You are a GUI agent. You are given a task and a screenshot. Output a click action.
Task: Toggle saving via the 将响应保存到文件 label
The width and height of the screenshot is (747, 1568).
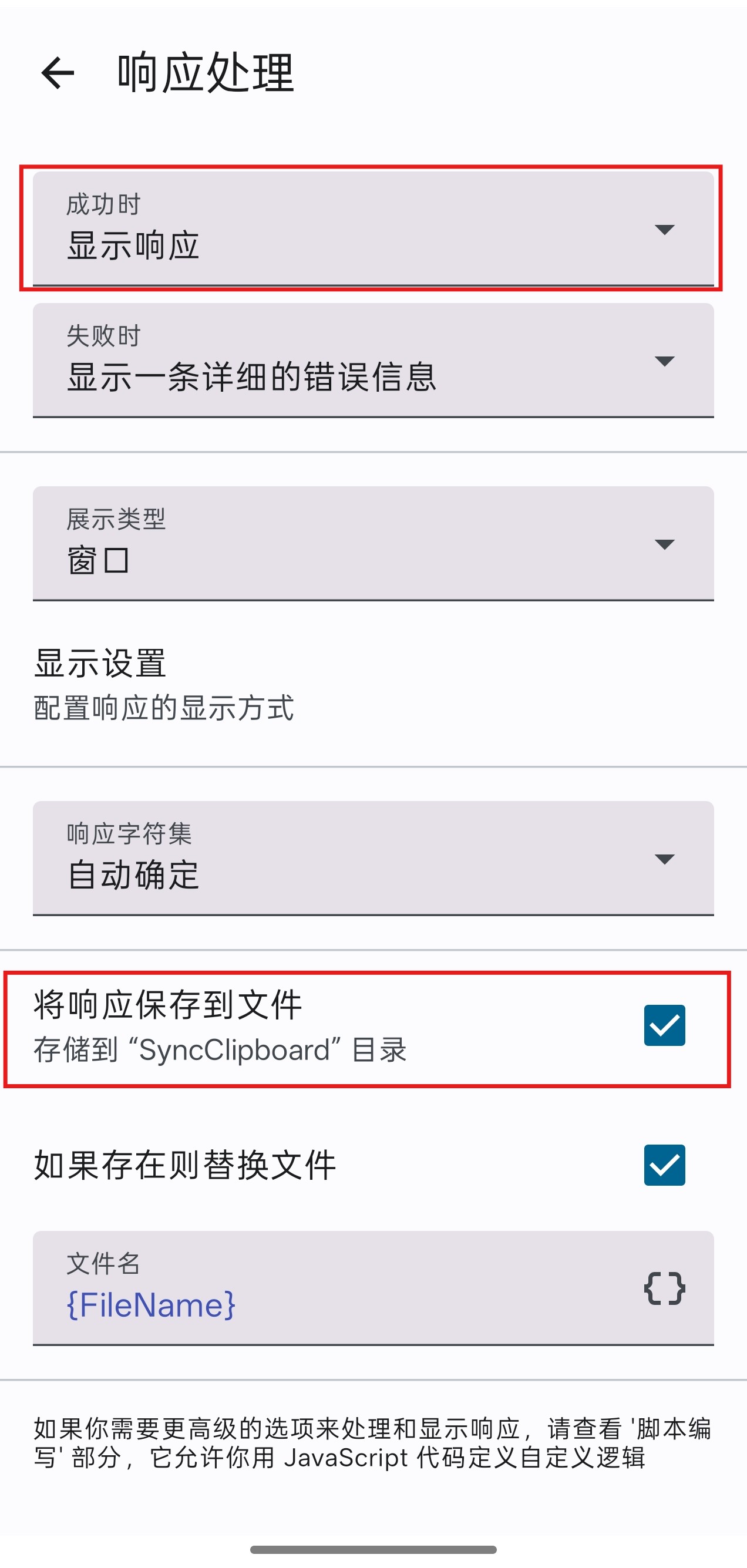click(x=168, y=1005)
